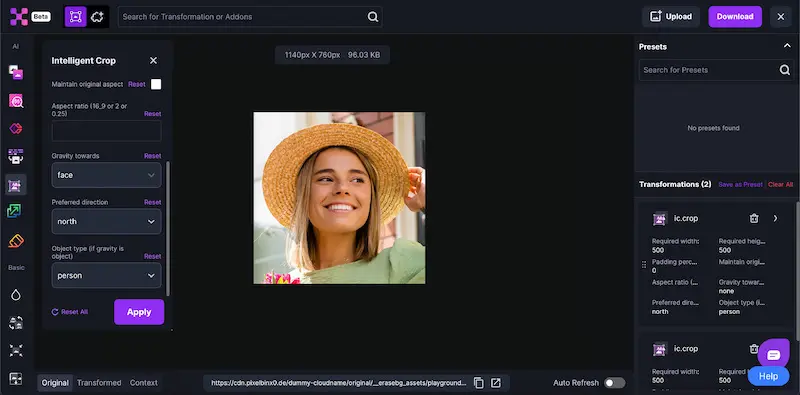Focus the Search for Presets field
This screenshot has height=395, width=800.
716,70
